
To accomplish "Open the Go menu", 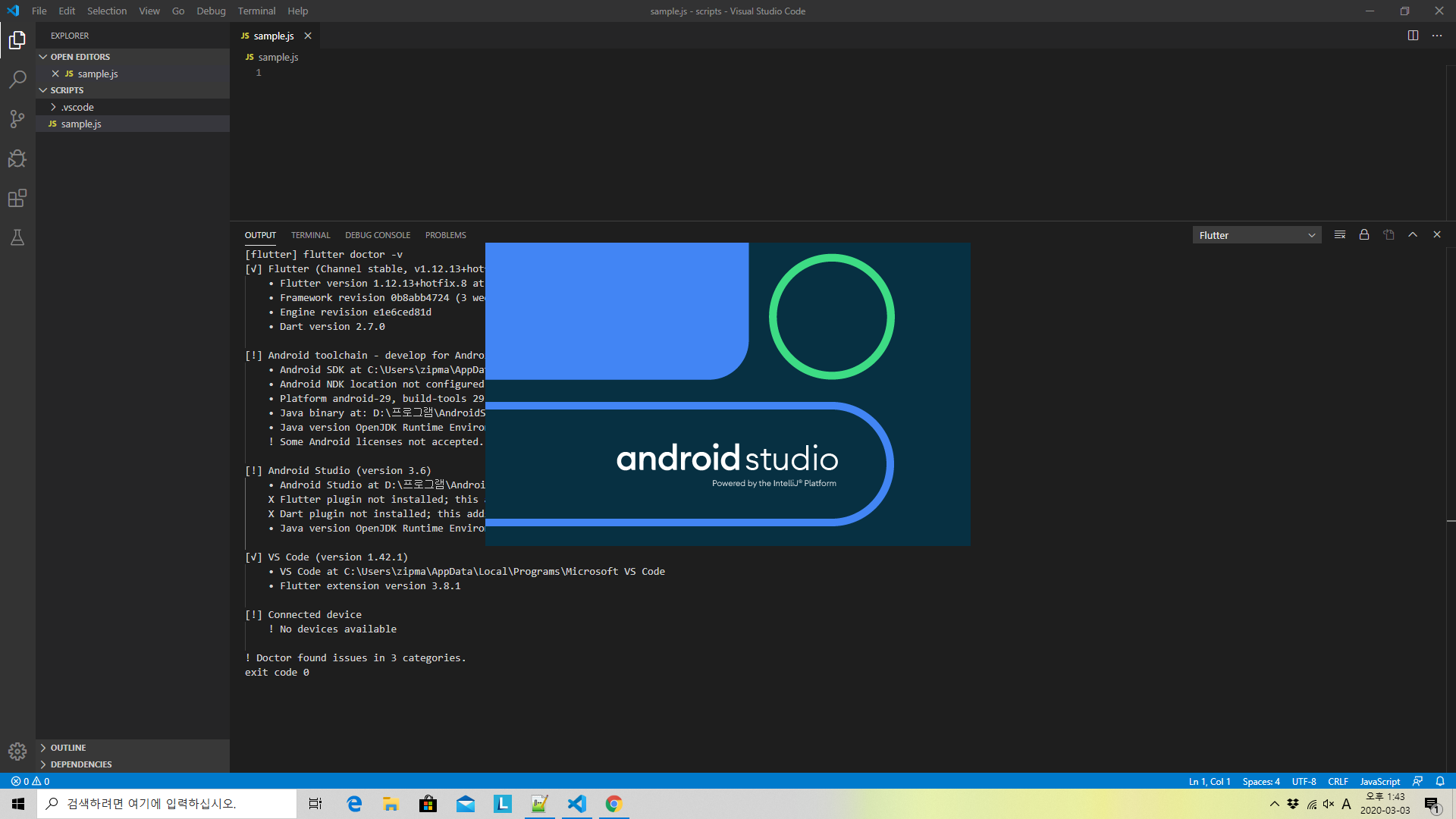I will click(x=178, y=11).
